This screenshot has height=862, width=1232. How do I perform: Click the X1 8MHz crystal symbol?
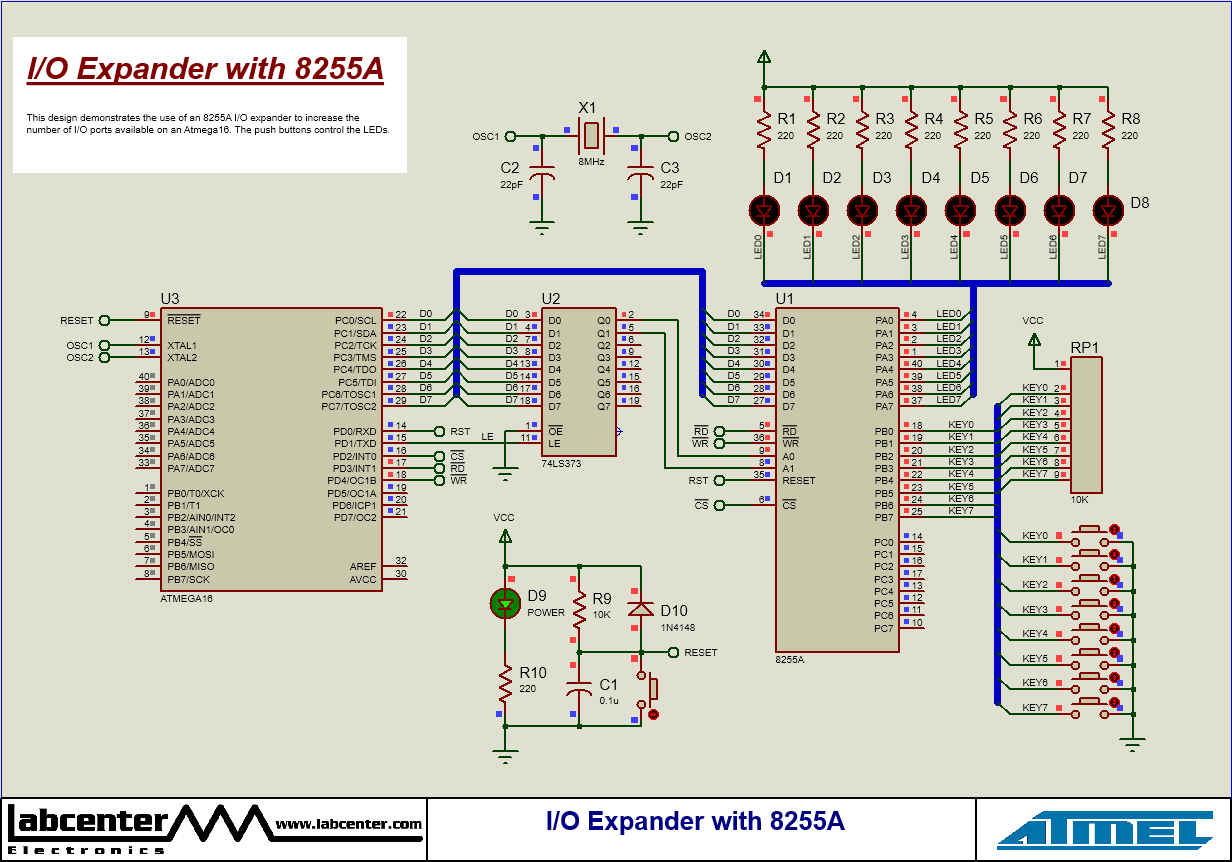[591, 135]
